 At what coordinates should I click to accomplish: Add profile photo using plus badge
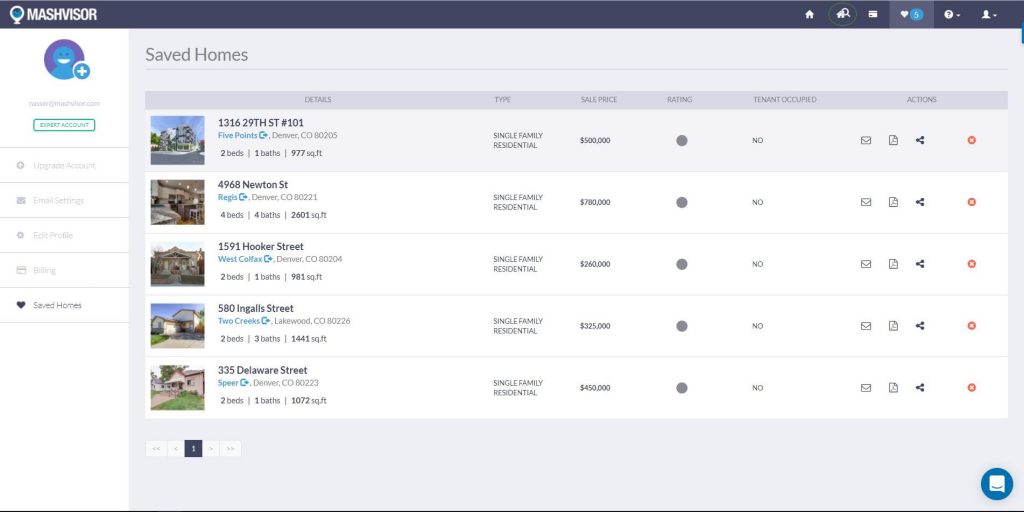(82, 71)
